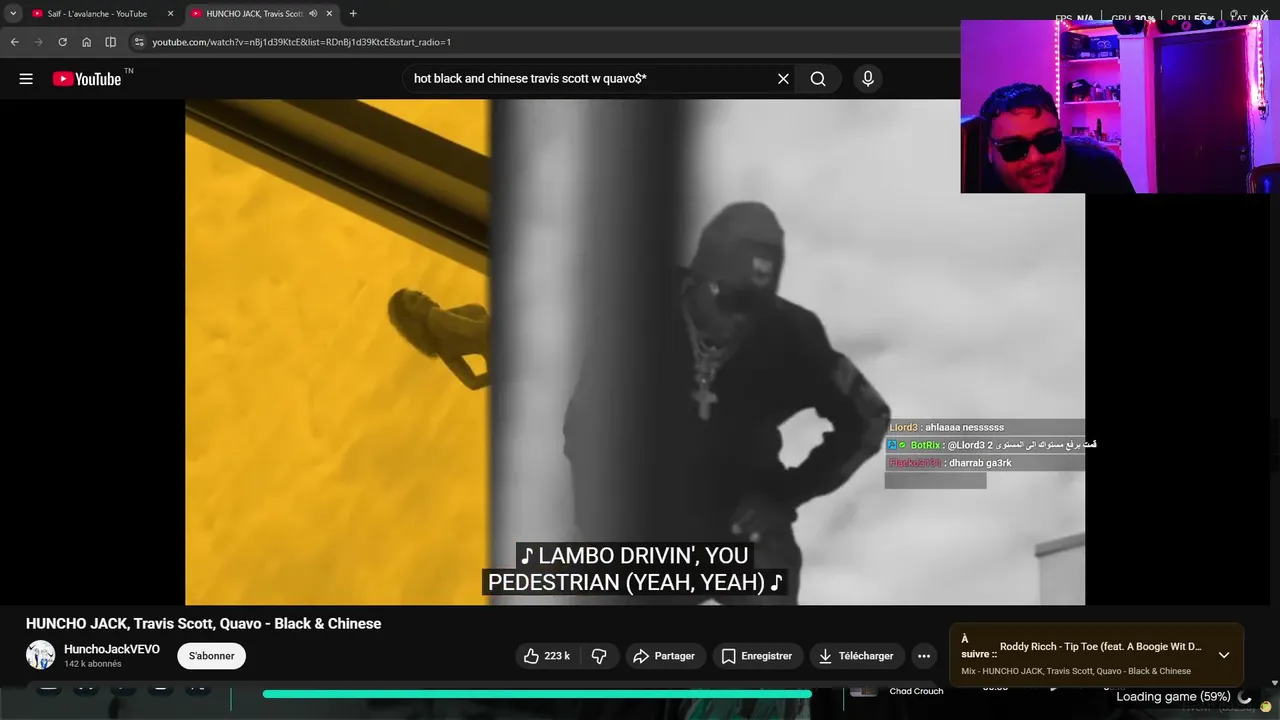Focus the browser address bar URL
The image size is (1280, 720).
point(301,42)
